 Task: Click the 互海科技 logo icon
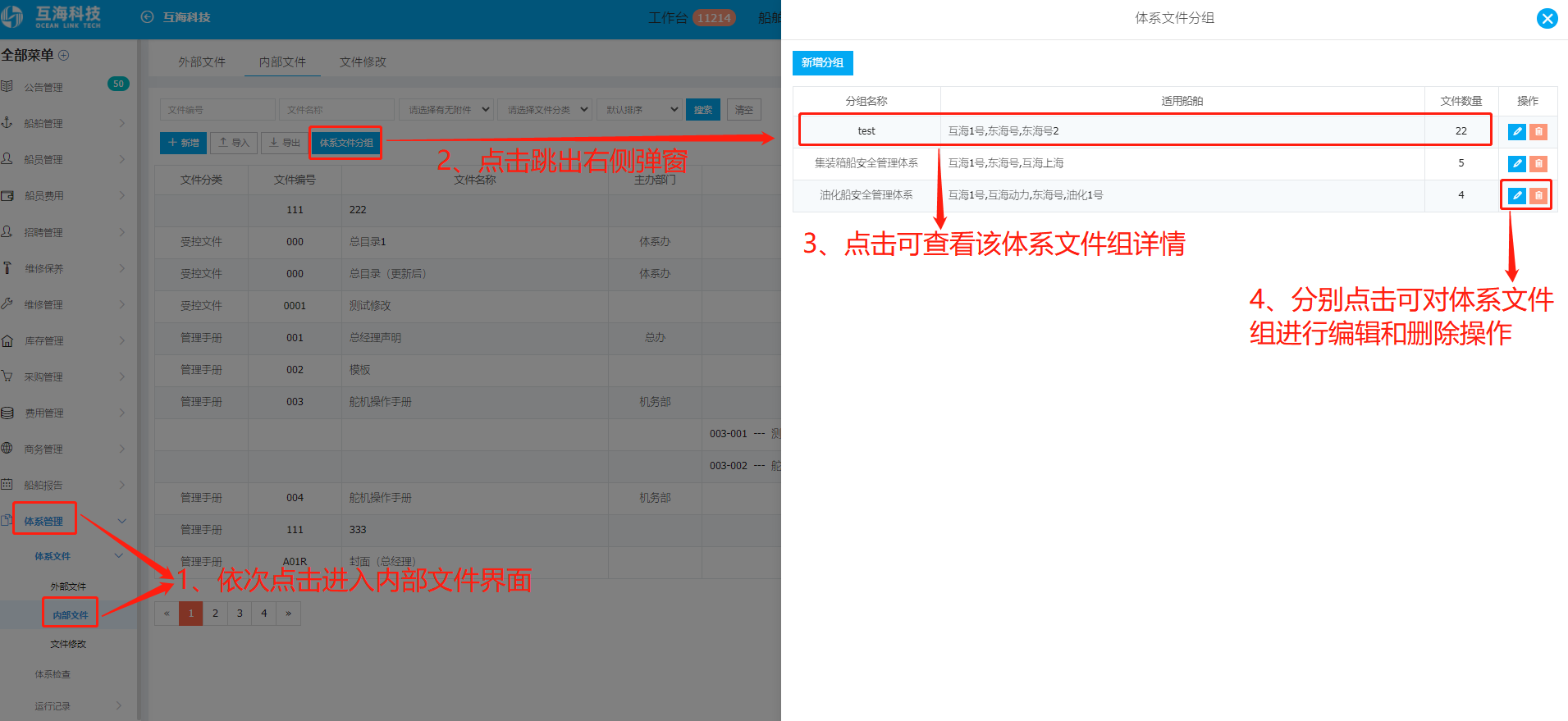click(11, 16)
